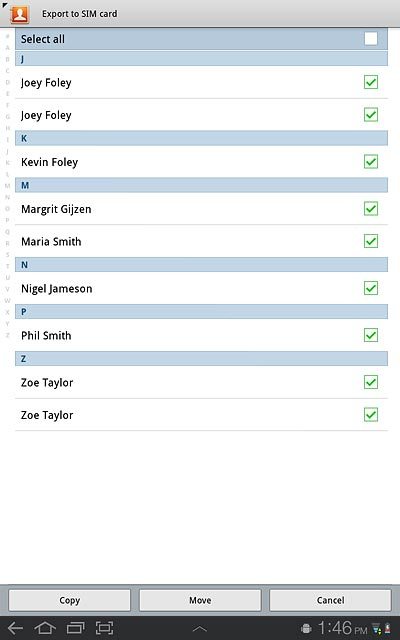Screen dimensions: 400x640
Task: Tap the screenshot capture icon
Action: (x=104, y=628)
